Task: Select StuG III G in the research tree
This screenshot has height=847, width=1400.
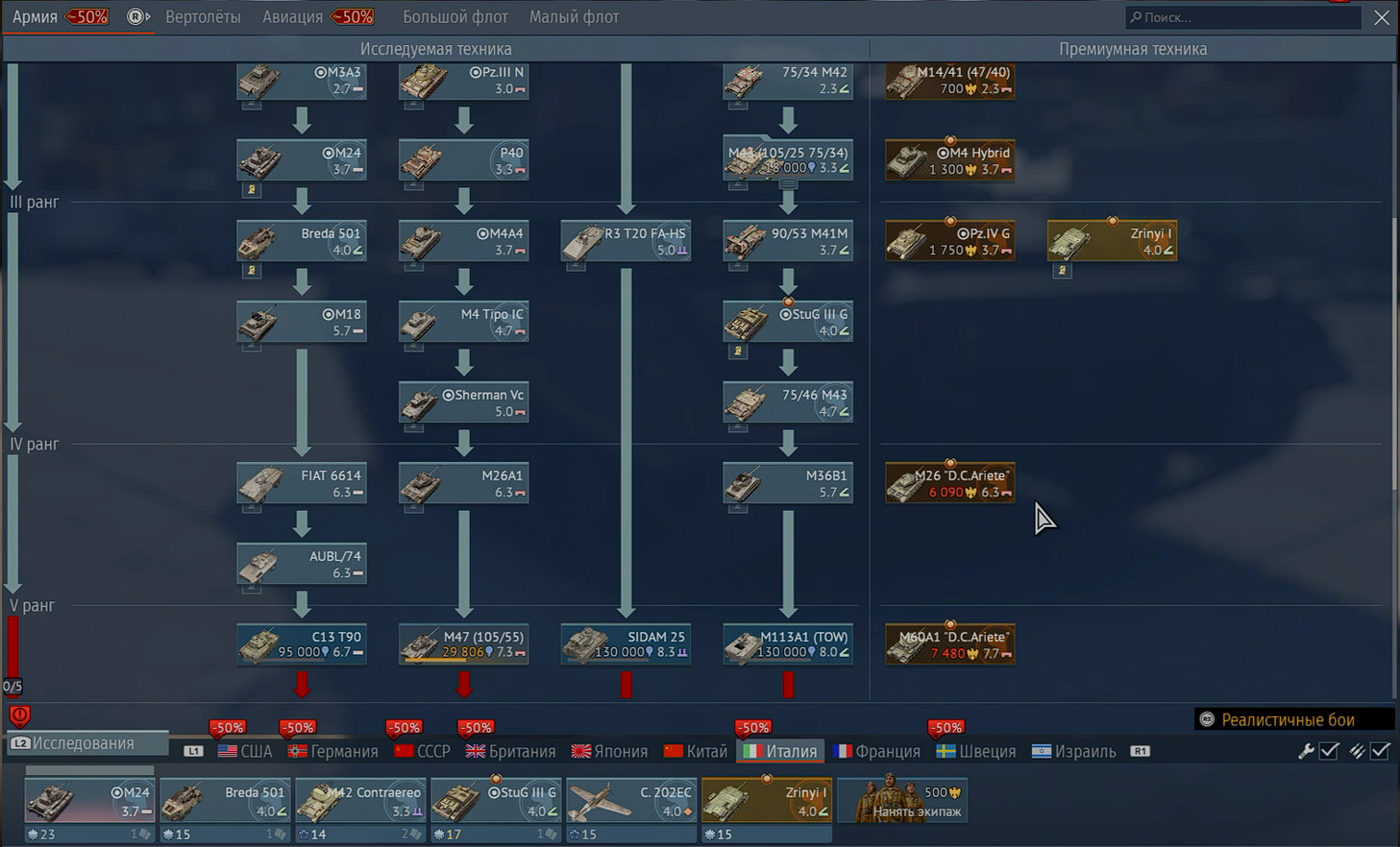Action: pyautogui.click(x=788, y=322)
